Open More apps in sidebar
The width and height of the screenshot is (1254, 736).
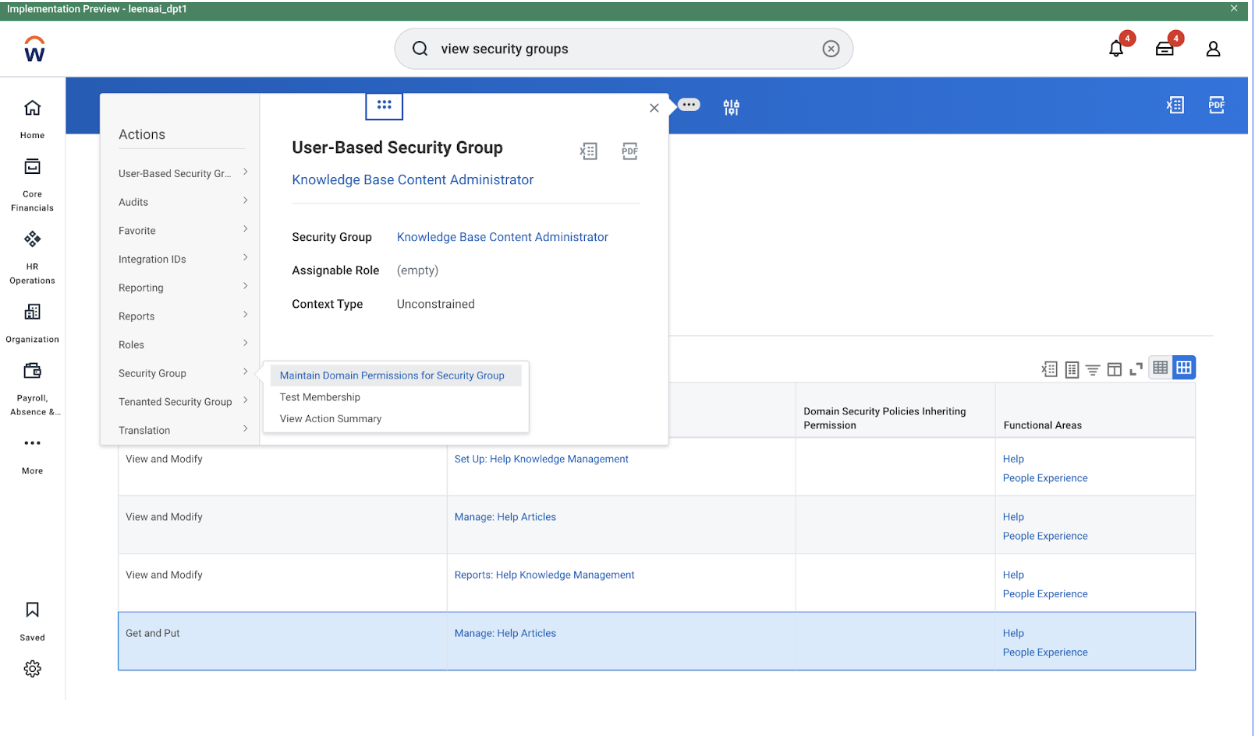coord(32,454)
